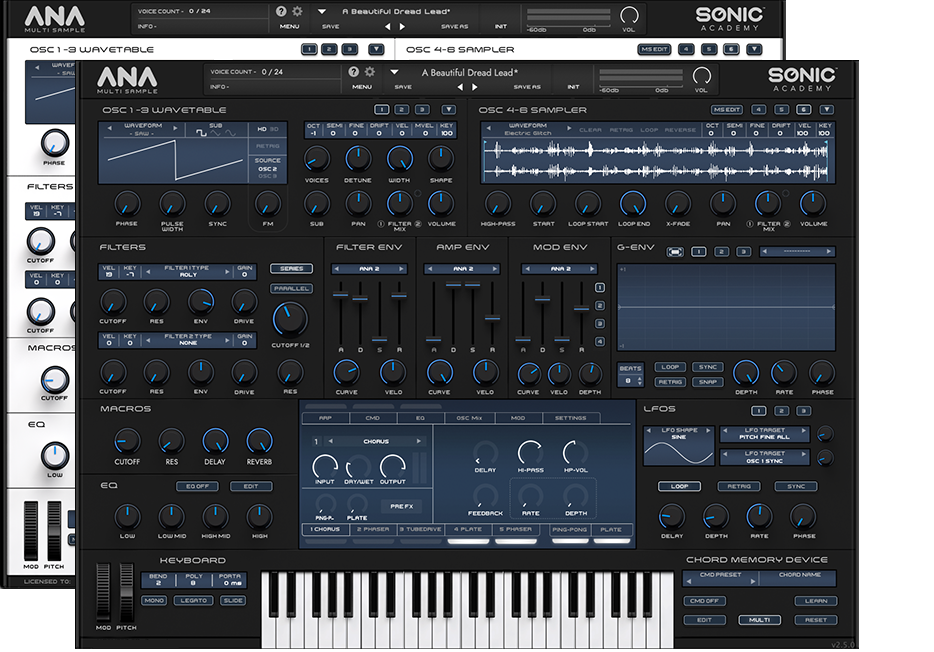This screenshot has width=934, height=652.
Task: Switch to the ARP tab
Action: [325, 418]
